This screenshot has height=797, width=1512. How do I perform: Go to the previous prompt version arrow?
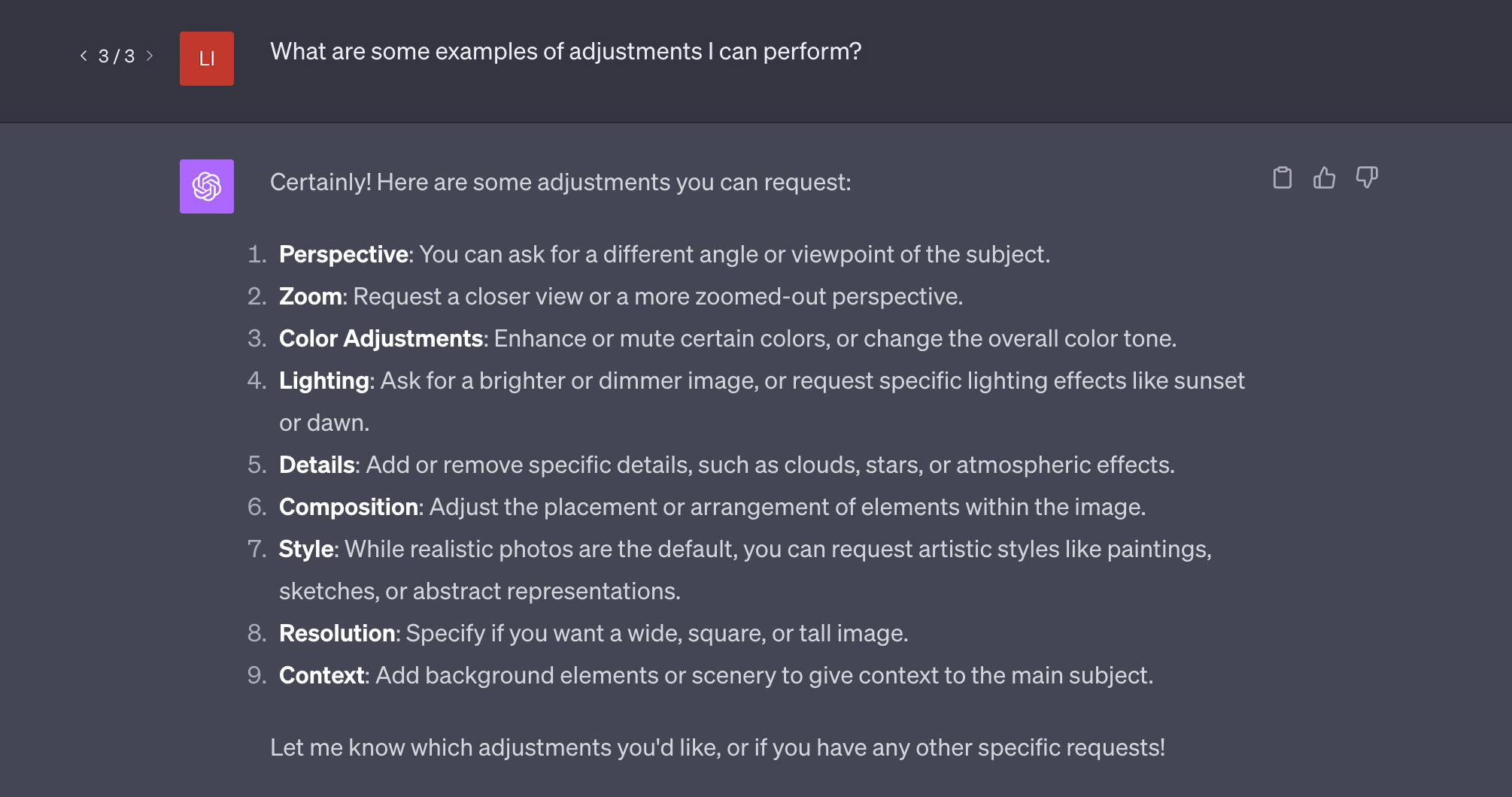pos(83,56)
